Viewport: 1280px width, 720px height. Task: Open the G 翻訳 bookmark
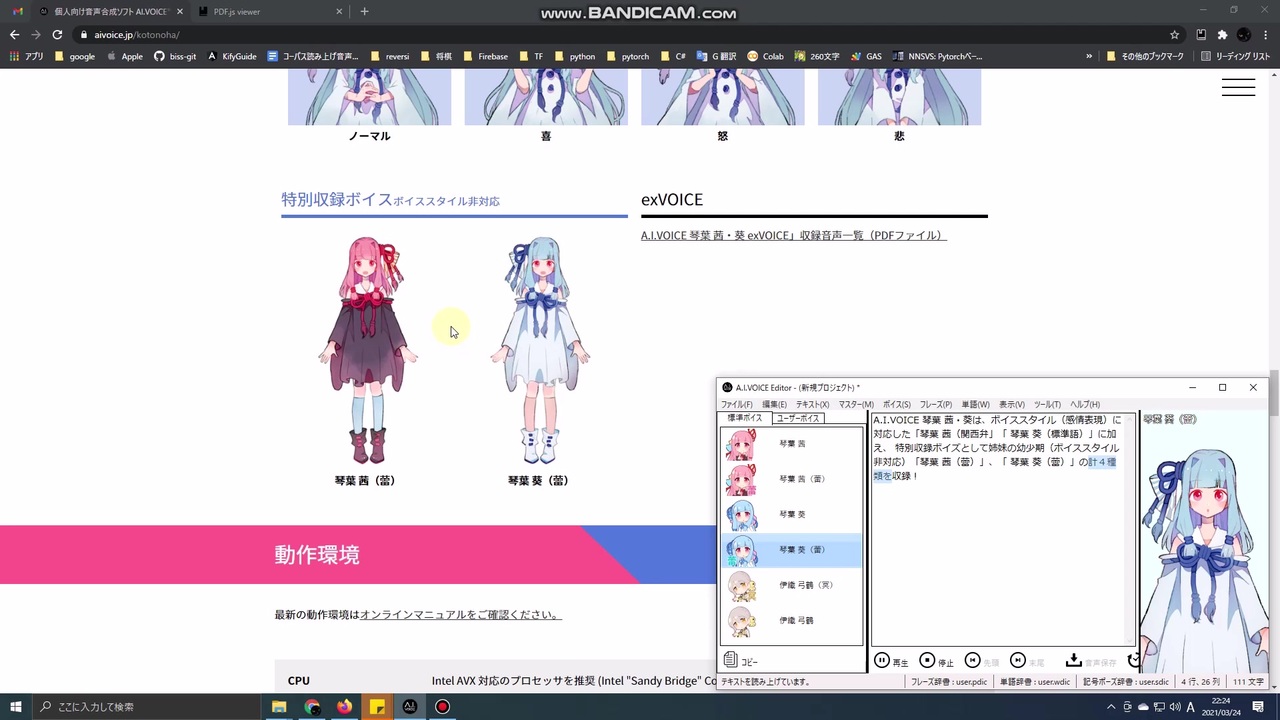[x=717, y=57]
